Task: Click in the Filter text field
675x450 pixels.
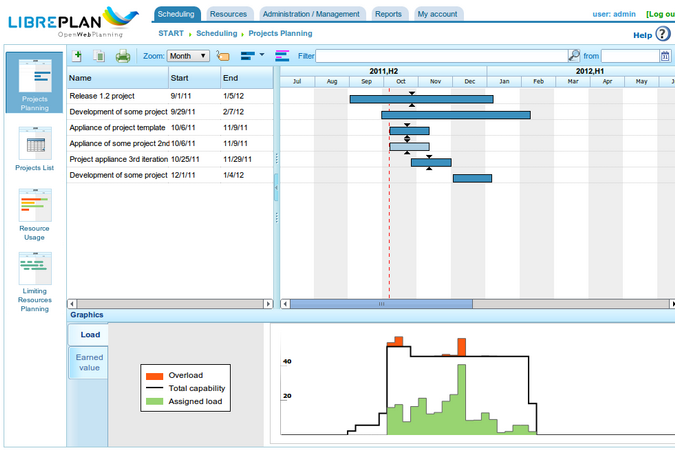Action: [x=441, y=56]
